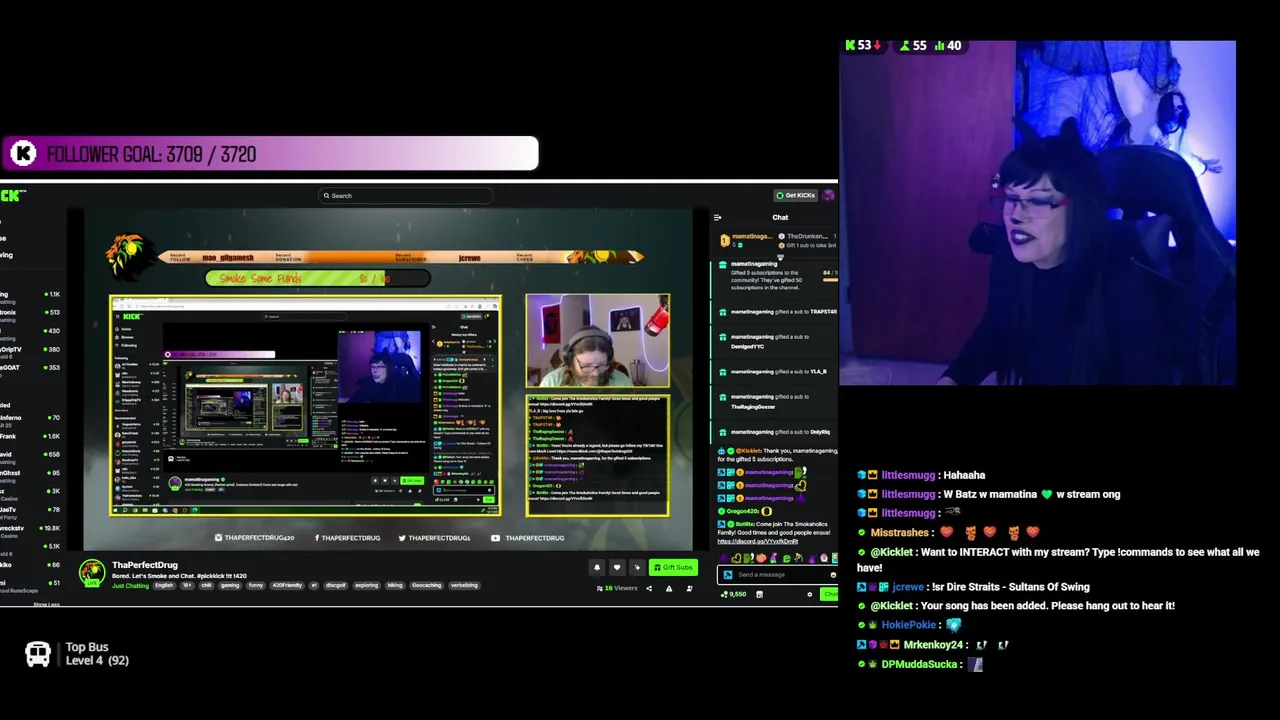1280x720 pixels.
Task: Click jcrewe's chat username
Action: pos(908,587)
